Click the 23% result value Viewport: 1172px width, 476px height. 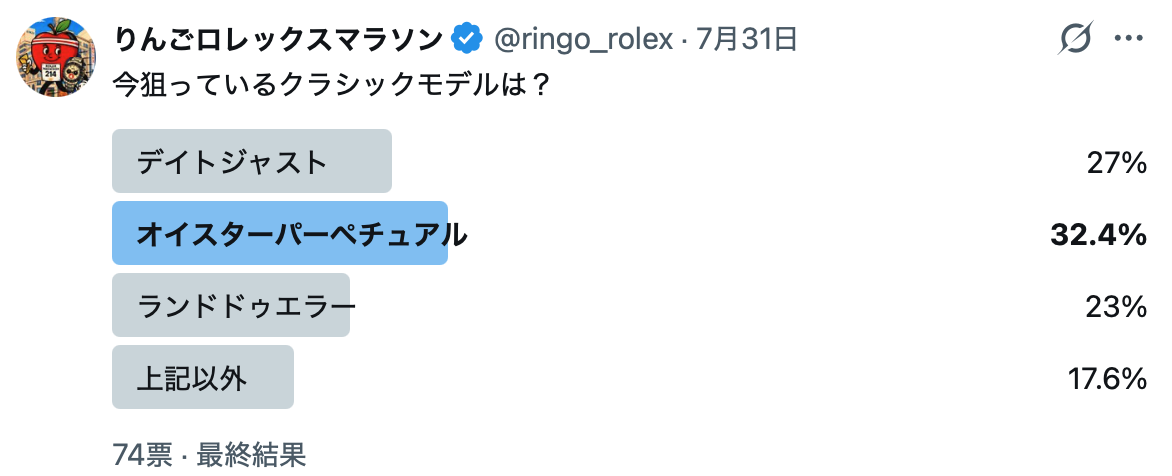[x=1117, y=307]
